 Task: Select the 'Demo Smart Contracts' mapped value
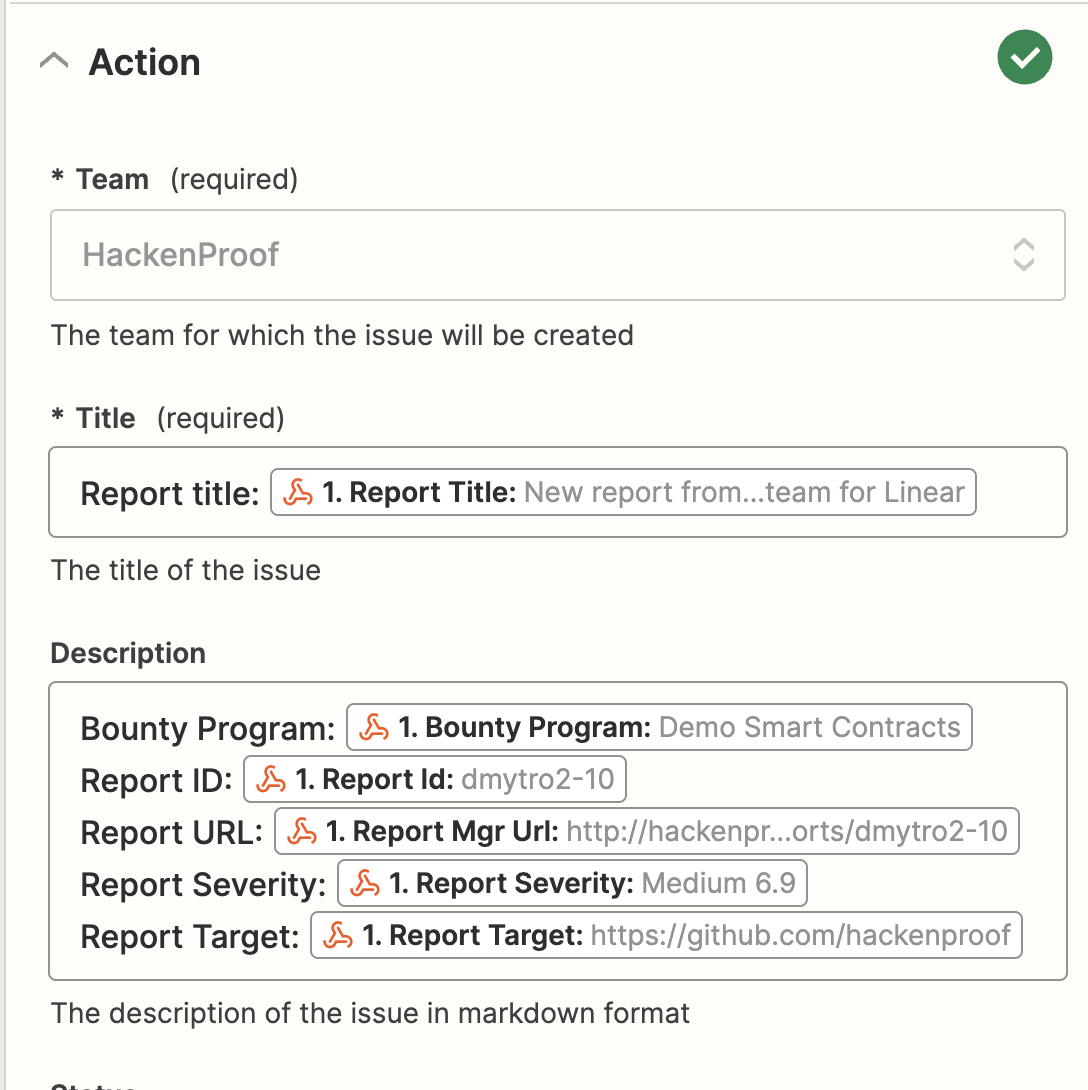point(809,728)
